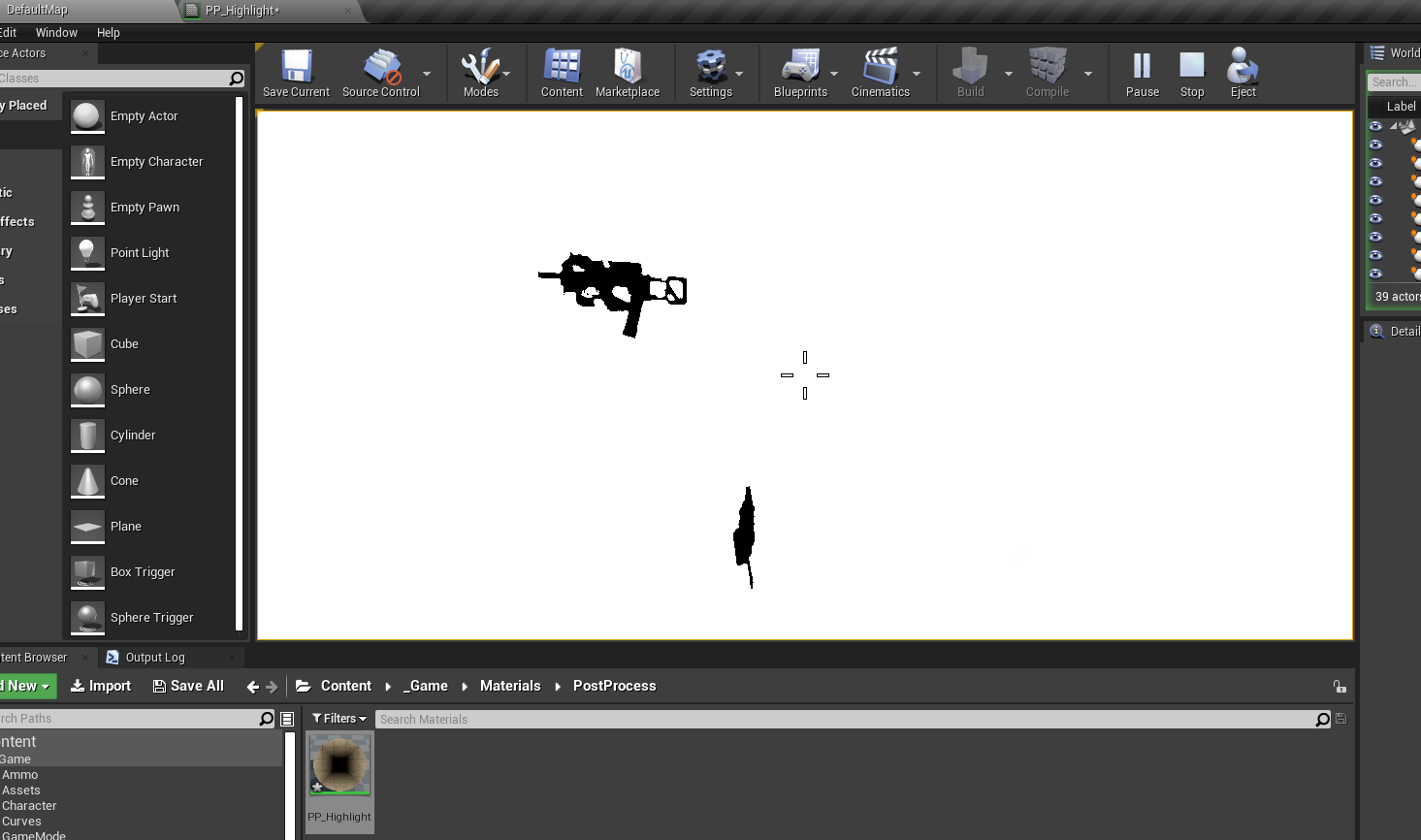The image size is (1421, 840).
Task: Go forward in Content Browser history
Action: click(x=272, y=687)
